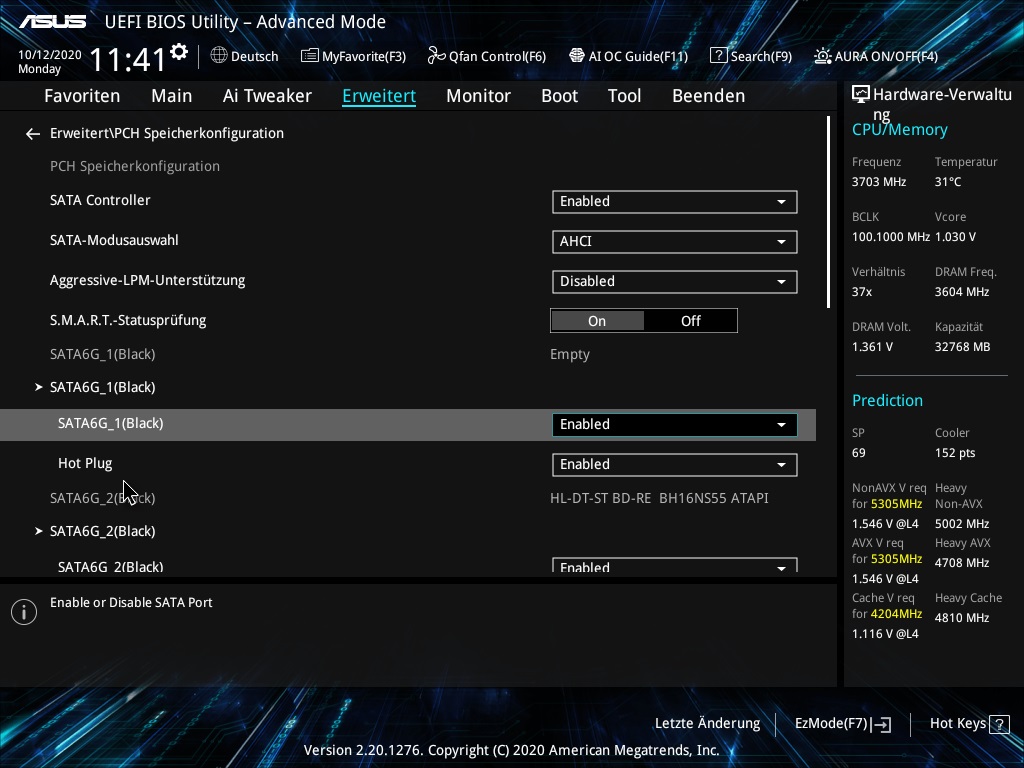The image size is (1024, 768).
Task: Click Letzte Änderung at the bottom
Action: (707, 724)
